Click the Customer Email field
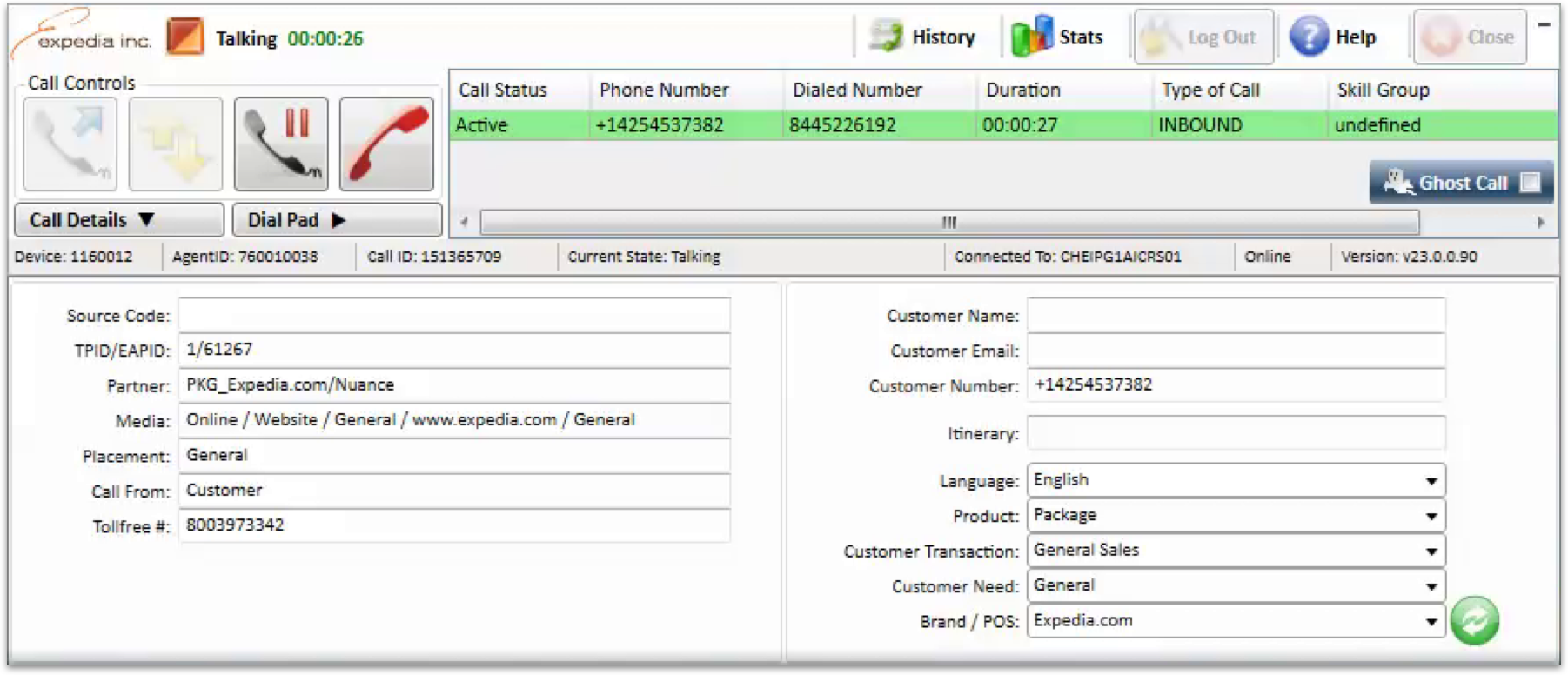 pyautogui.click(x=1236, y=350)
